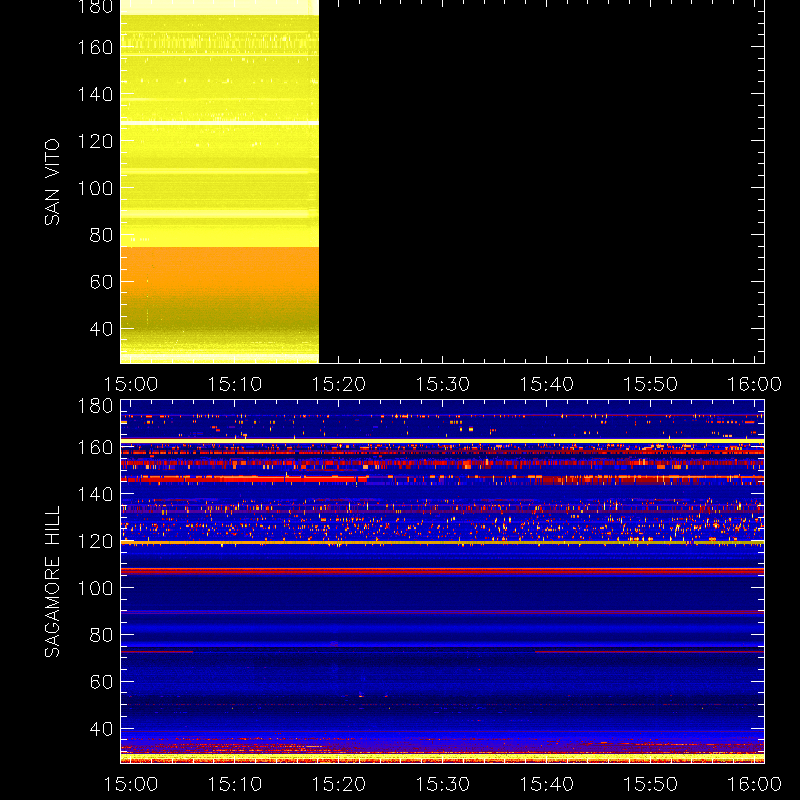
Task: Pick the 80 tick on Sagamore Hill plot
Action: (x=101, y=635)
